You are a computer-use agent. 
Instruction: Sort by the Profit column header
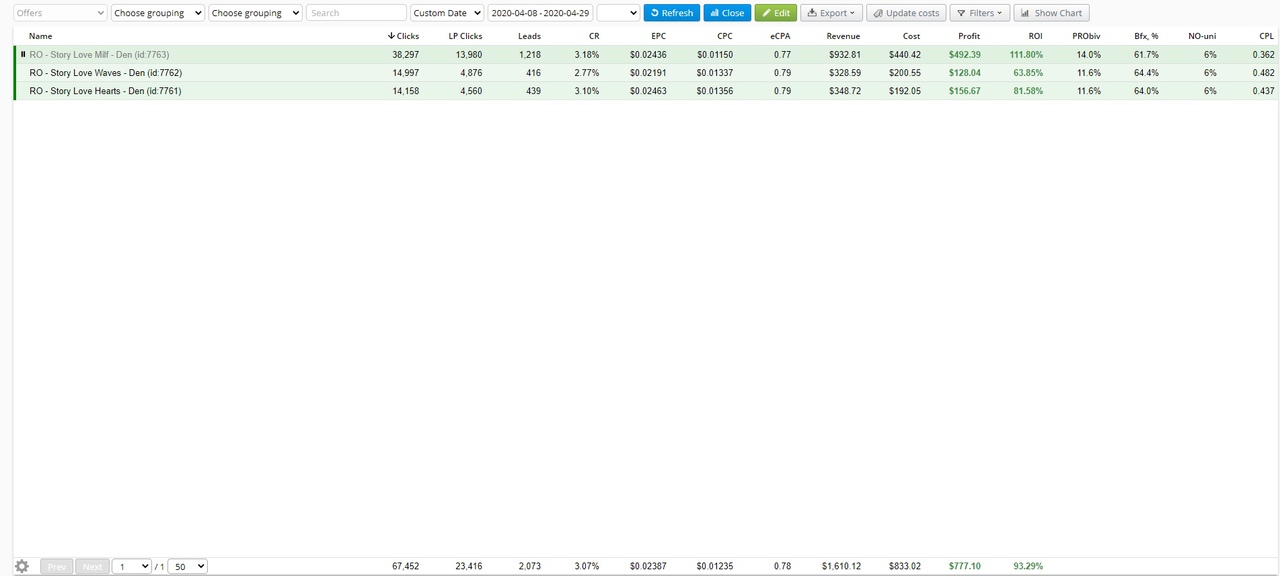[x=969, y=36]
